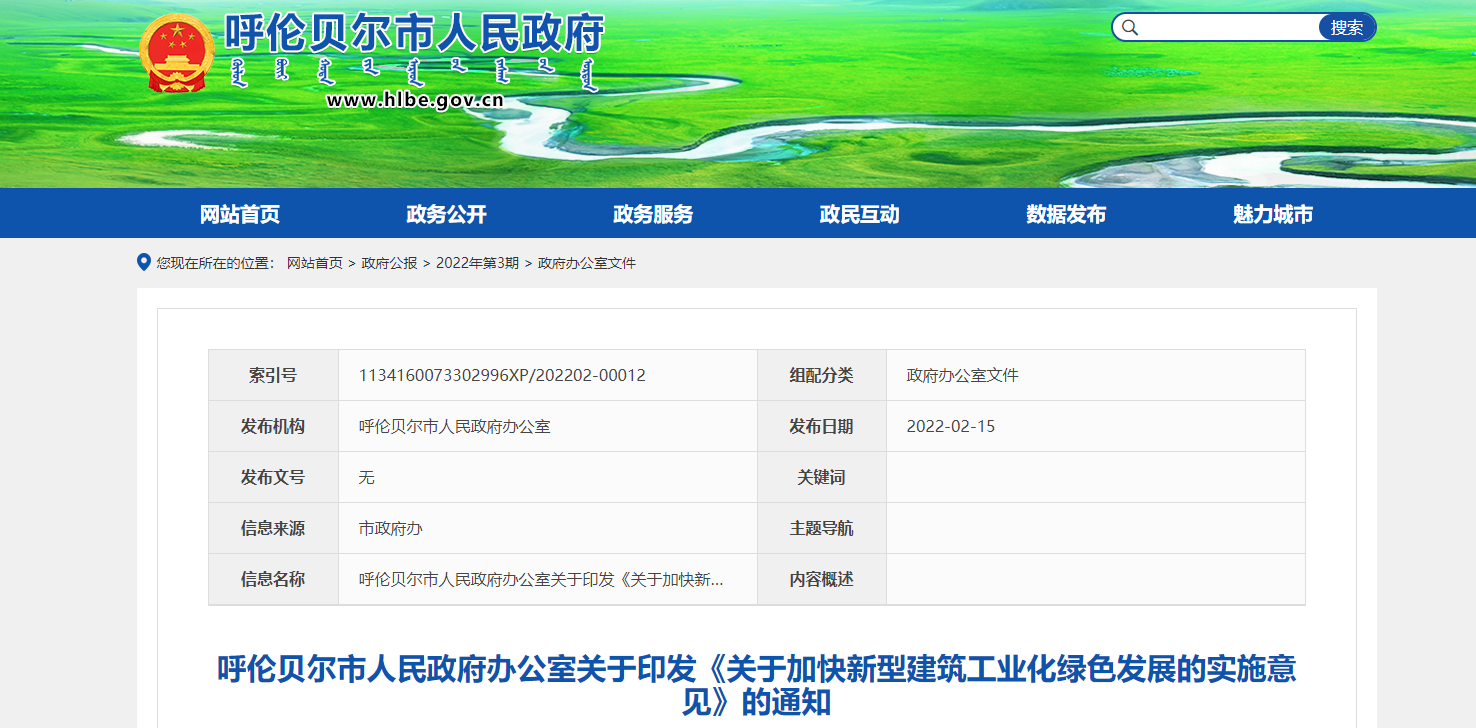1476x728 pixels.
Task: Select 魅力城市 in the navigation bar
Action: pyautogui.click(x=1273, y=214)
